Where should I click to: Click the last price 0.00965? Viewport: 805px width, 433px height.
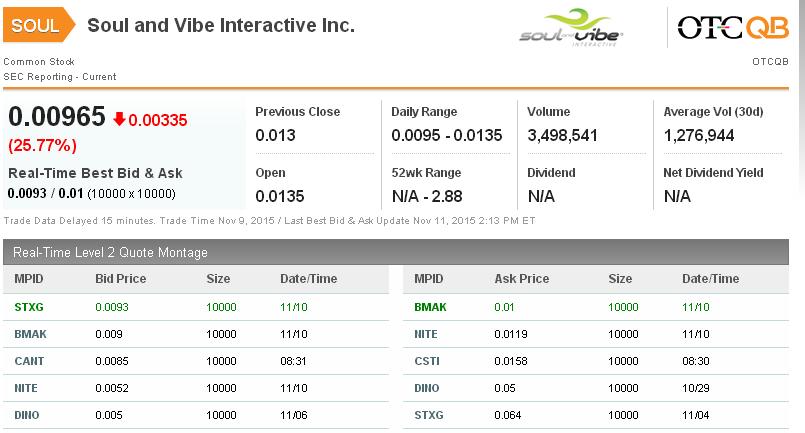[x=57, y=118]
